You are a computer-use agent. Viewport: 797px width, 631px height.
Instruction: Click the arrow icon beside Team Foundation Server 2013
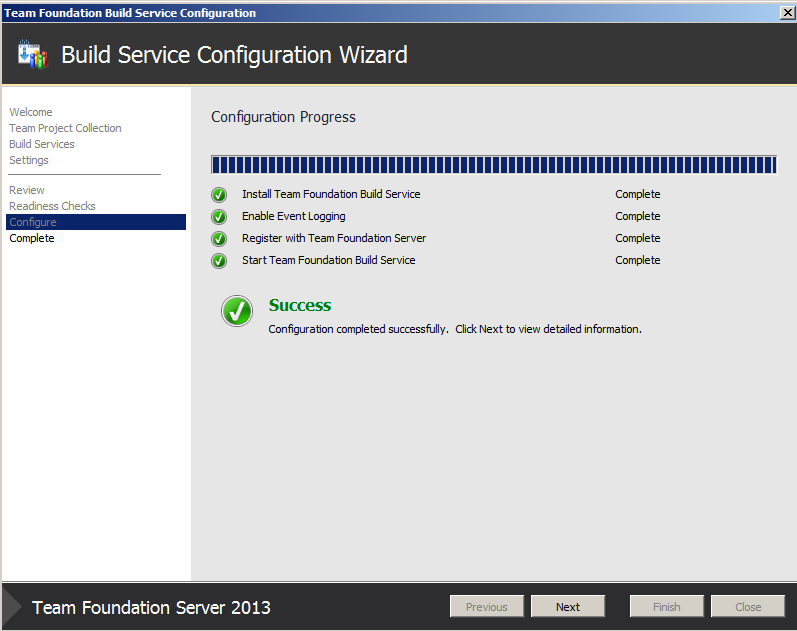tap(14, 606)
